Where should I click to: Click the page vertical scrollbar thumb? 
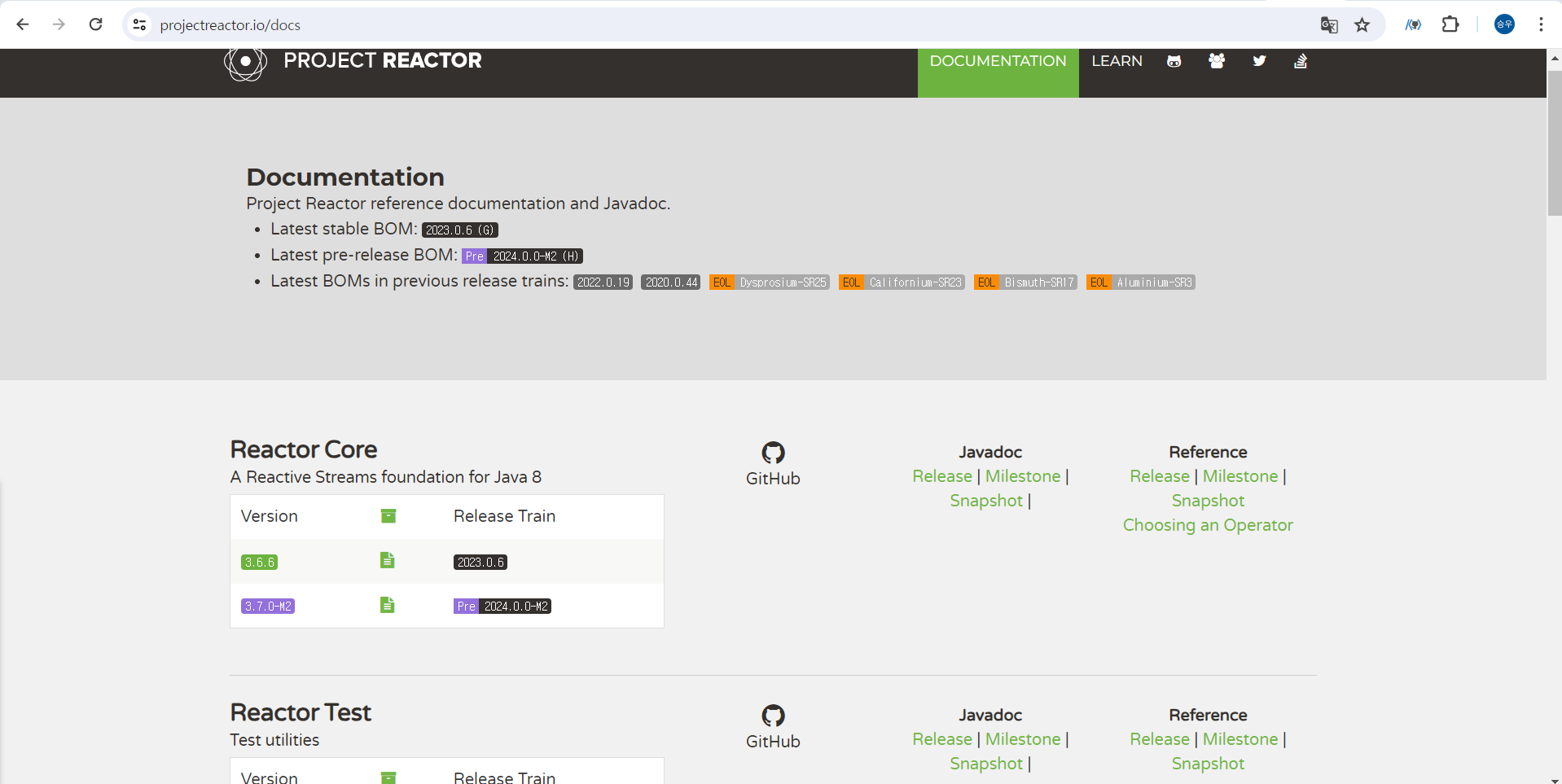1555,142
